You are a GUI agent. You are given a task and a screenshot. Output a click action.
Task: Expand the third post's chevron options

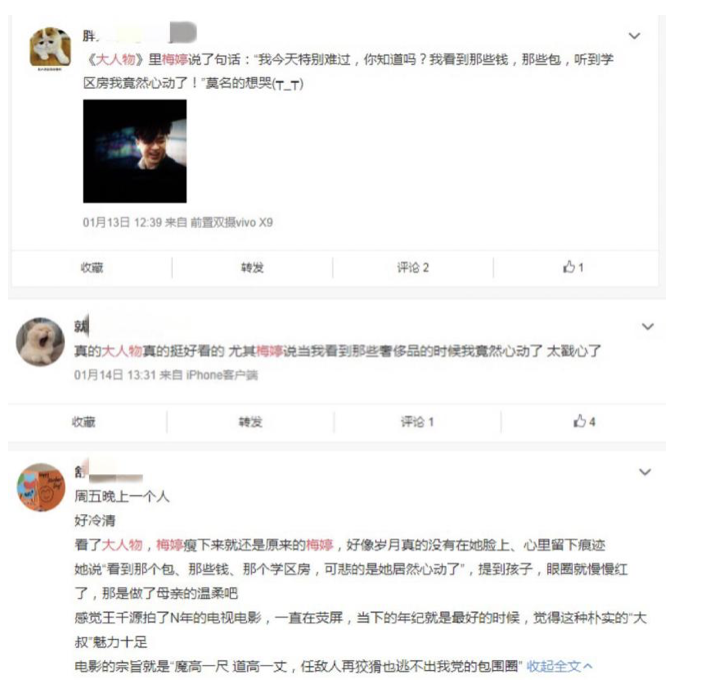[x=645, y=472]
